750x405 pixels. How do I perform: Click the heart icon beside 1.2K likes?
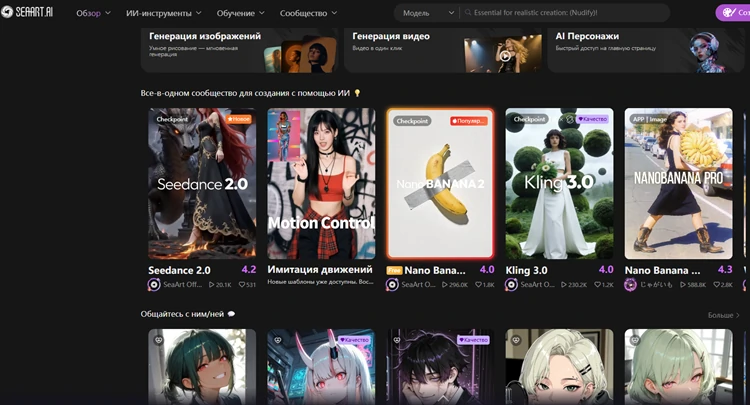pyautogui.click(x=597, y=285)
